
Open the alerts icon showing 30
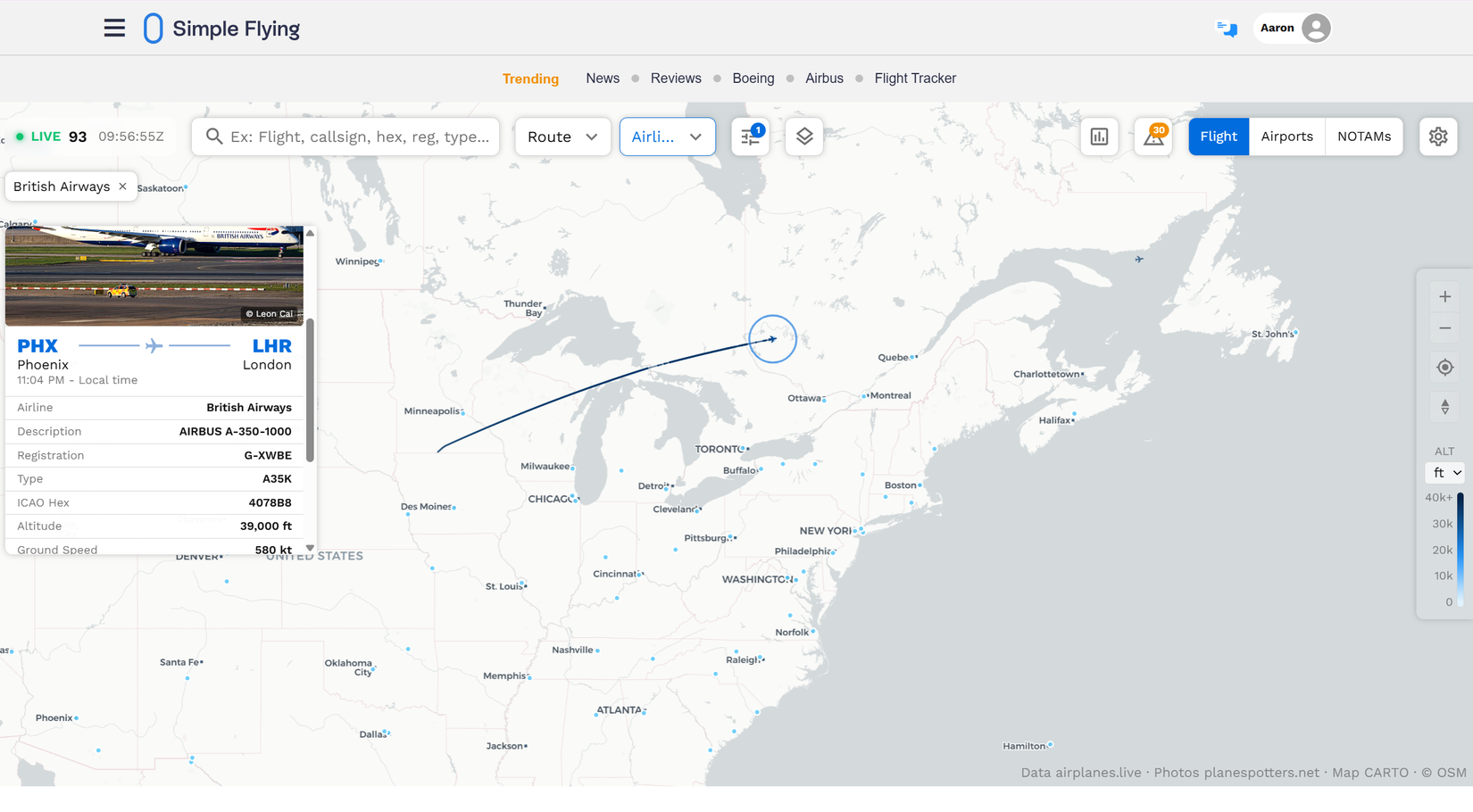tap(1153, 137)
